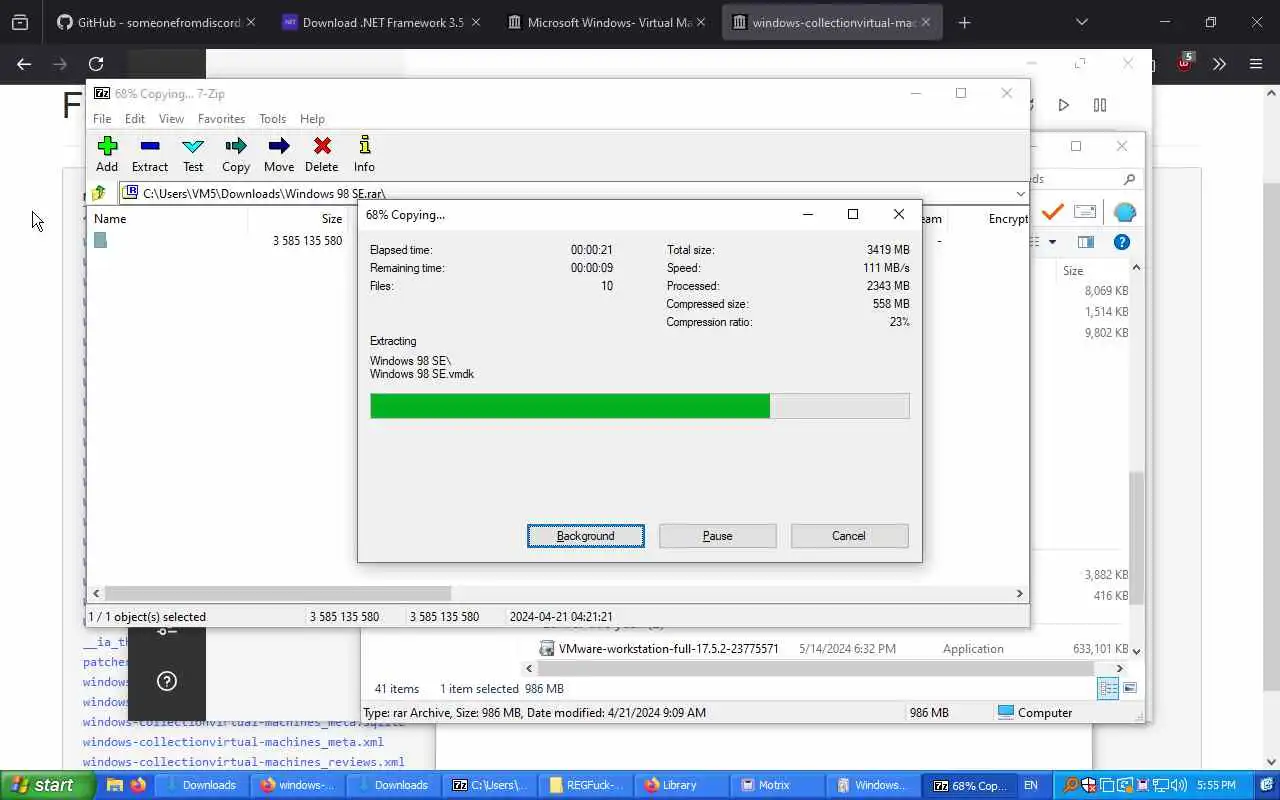
Task: Click the EN language indicator on taskbar
Action: tap(1031, 785)
